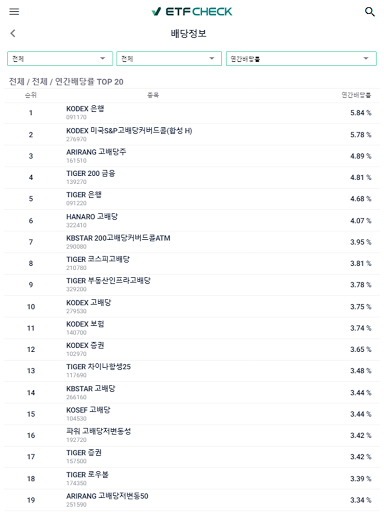This screenshot has width=384, height=512.
Task: Open the 연간배당률 sort dropdown
Action: tap(301, 59)
